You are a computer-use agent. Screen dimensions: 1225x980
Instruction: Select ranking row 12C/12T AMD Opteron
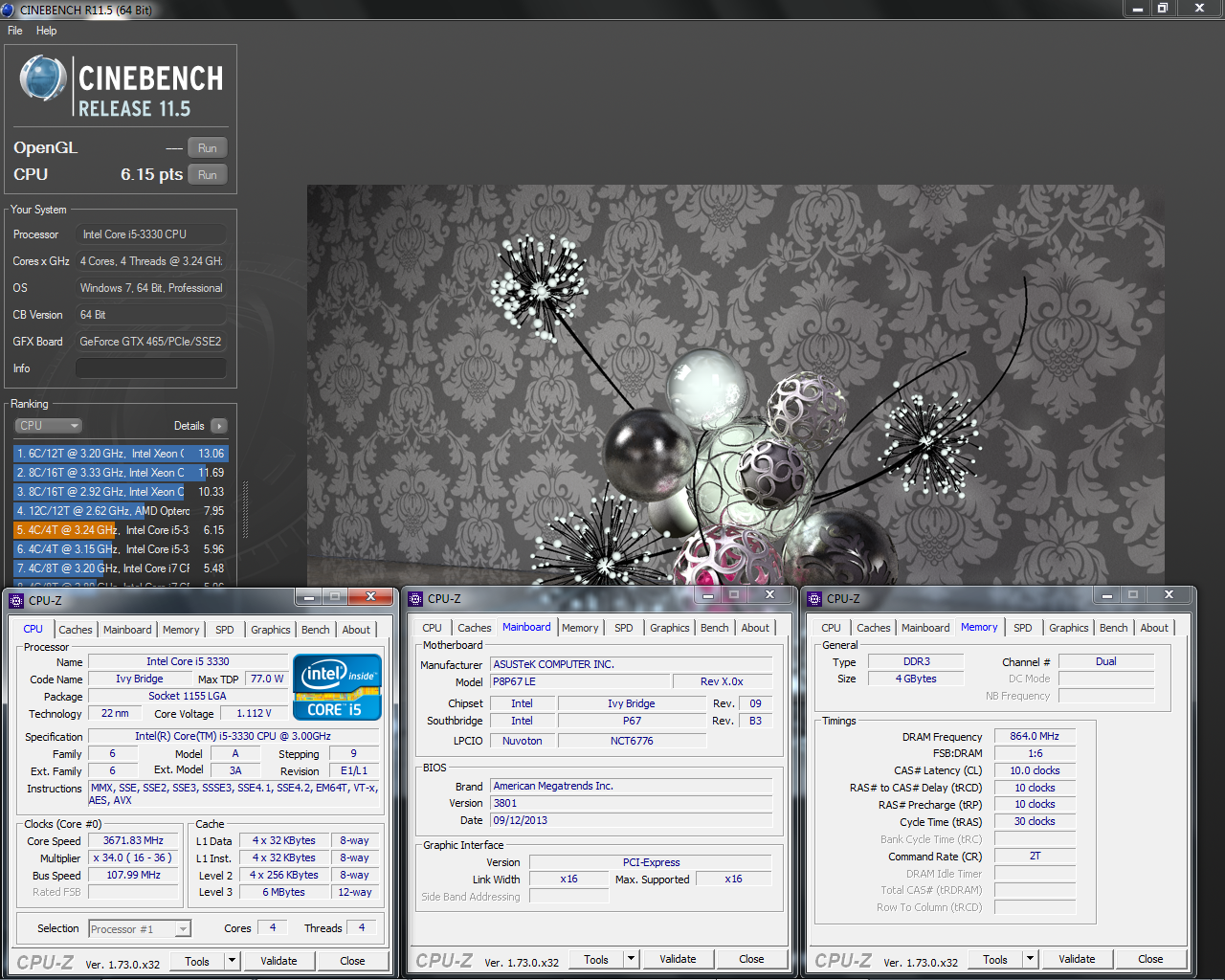click(121, 511)
